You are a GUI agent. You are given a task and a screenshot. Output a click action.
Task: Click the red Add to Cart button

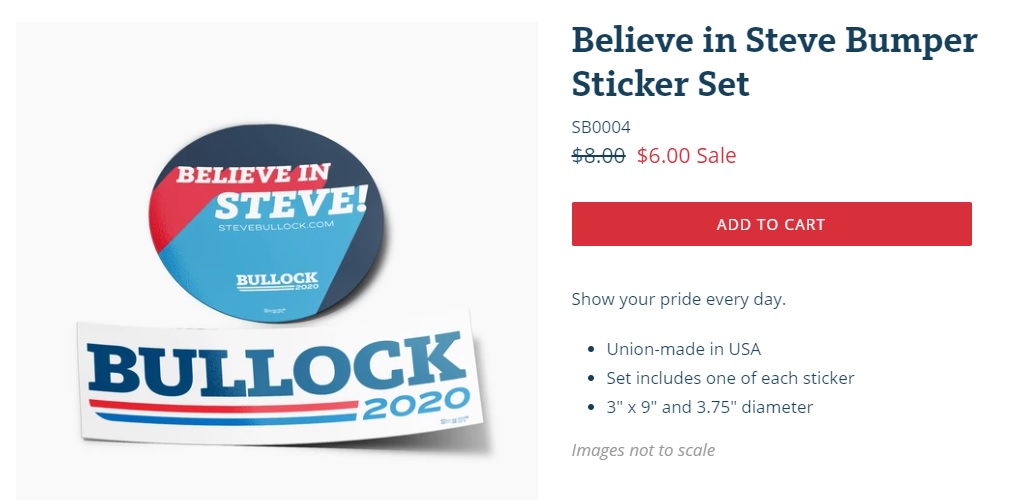tap(771, 224)
